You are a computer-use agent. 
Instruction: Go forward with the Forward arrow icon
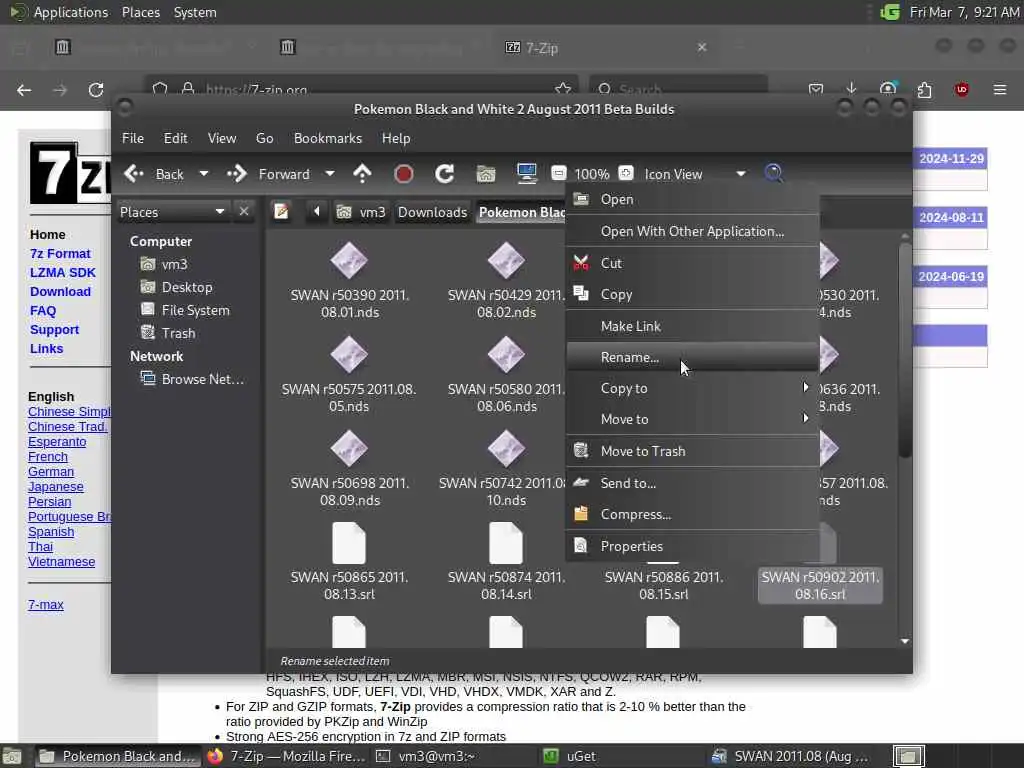tap(237, 174)
